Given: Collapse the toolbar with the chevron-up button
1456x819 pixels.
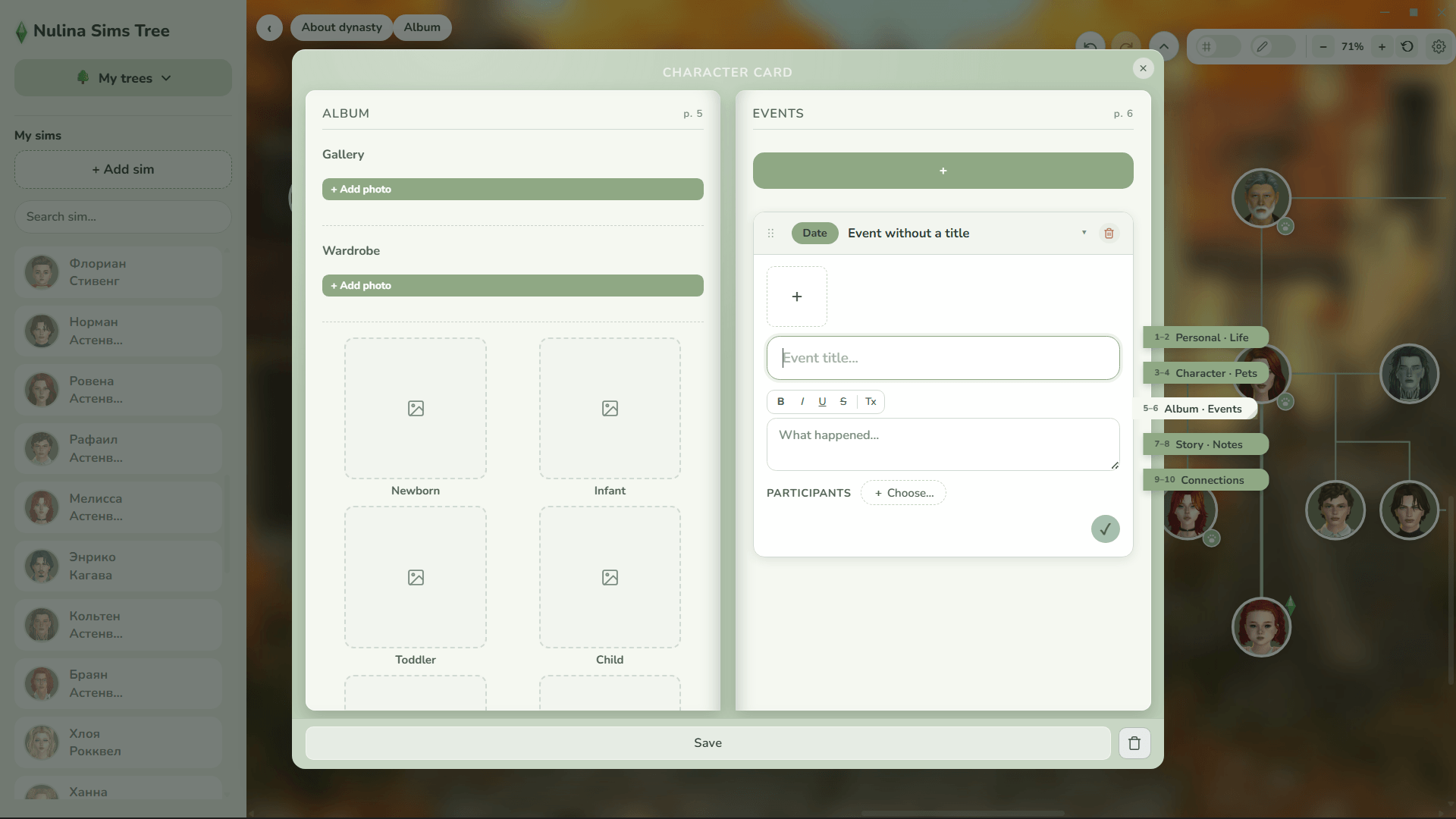Looking at the screenshot, I should 1163,46.
